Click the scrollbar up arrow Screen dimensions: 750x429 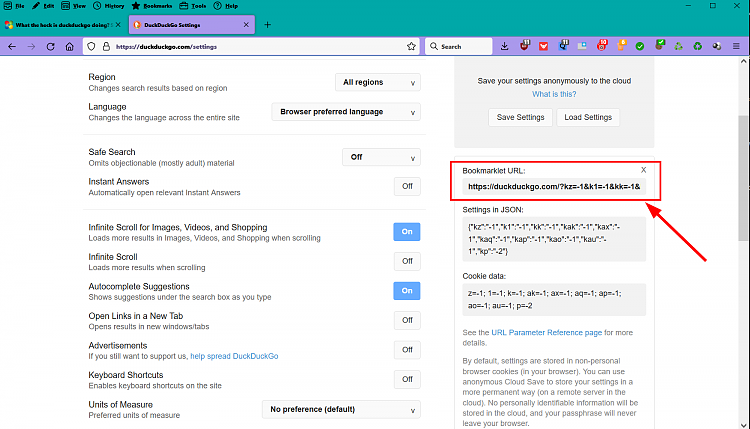click(744, 61)
